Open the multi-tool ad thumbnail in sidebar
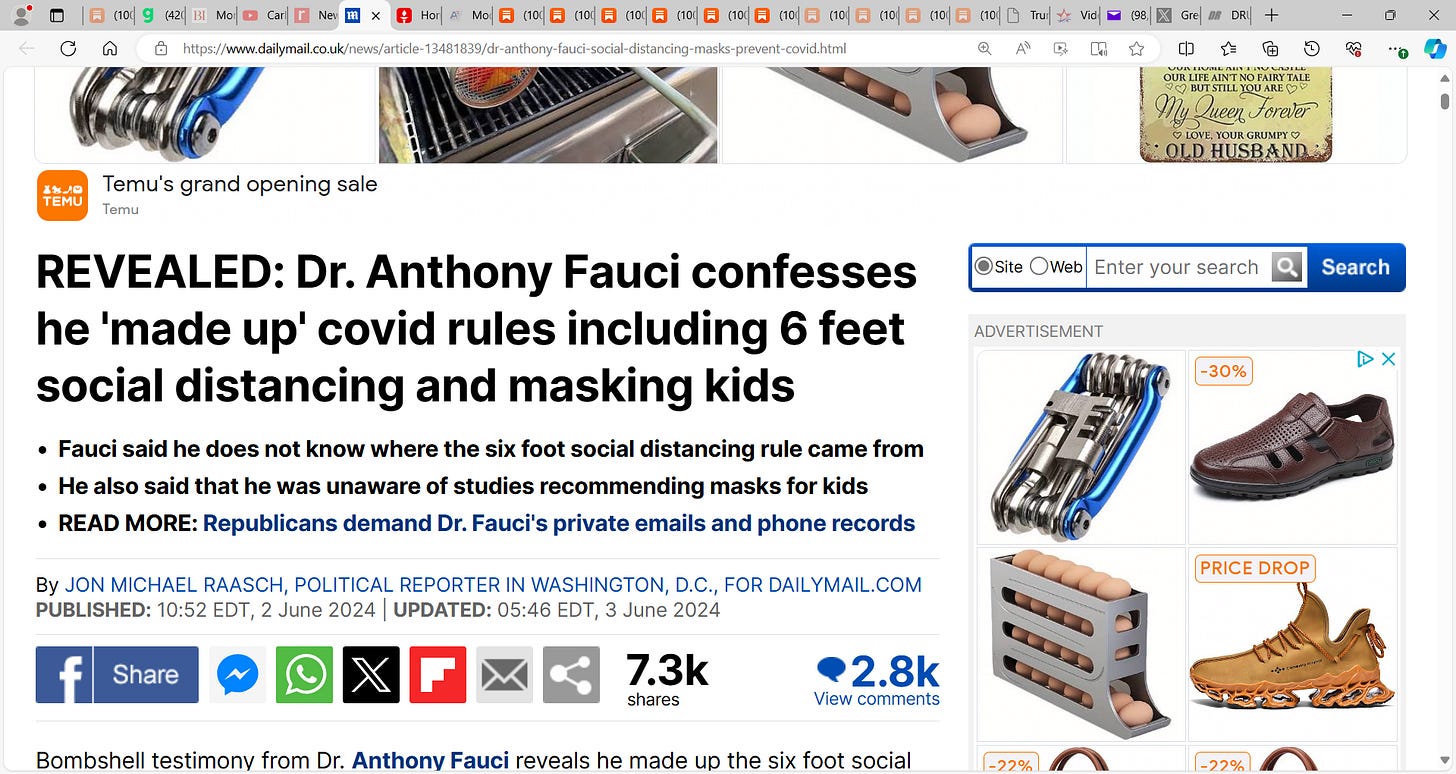 1081,446
